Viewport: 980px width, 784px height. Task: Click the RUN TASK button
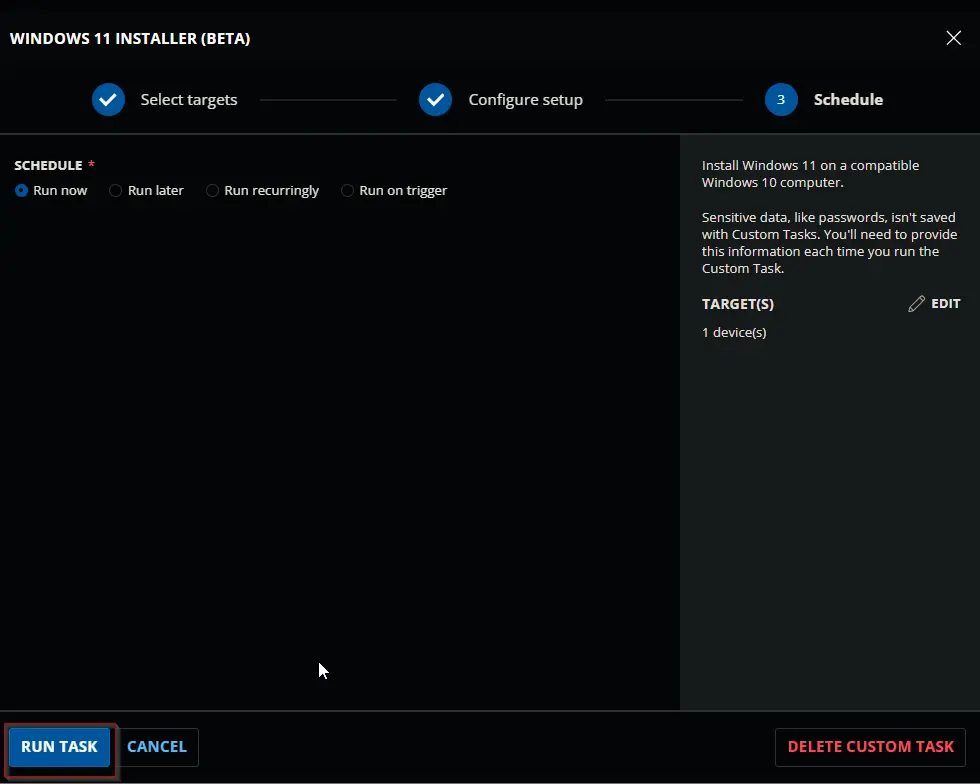tap(59, 746)
